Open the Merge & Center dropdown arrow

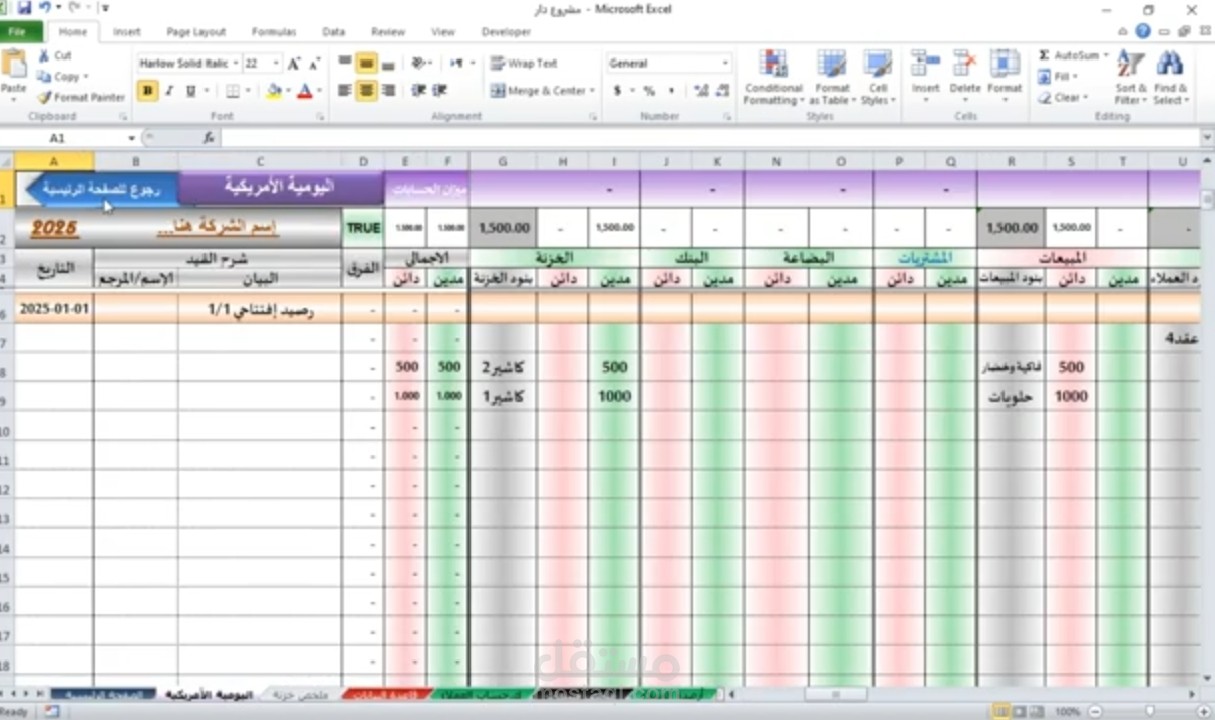click(x=592, y=91)
